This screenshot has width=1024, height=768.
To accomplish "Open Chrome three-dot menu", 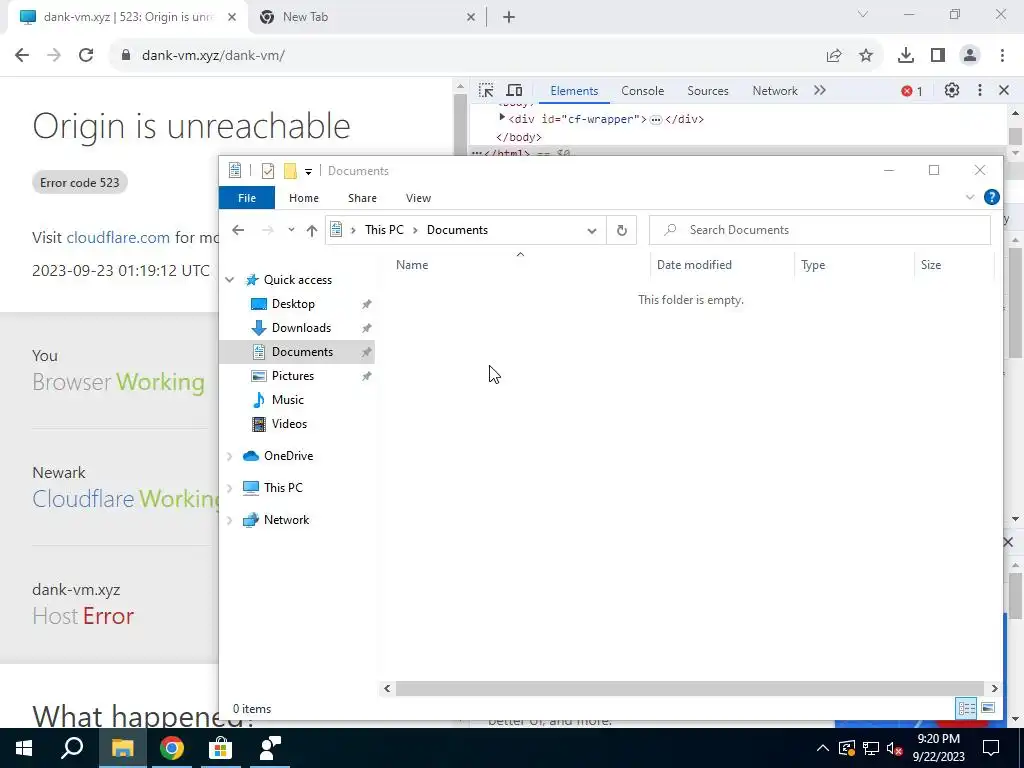I will [1002, 56].
